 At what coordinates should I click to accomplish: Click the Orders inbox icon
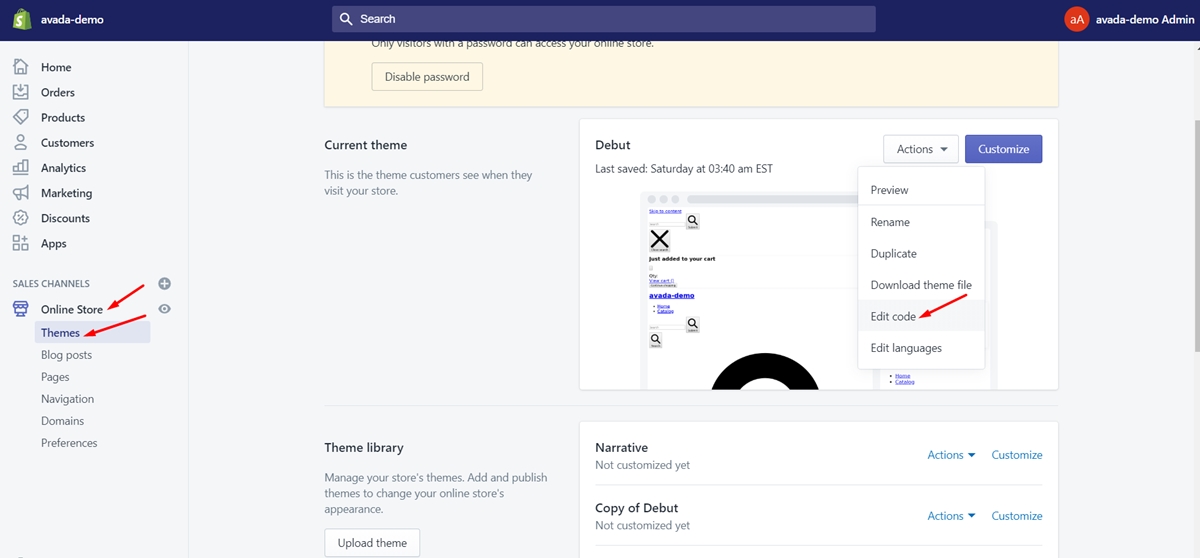pyautogui.click(x=20, y=92)
